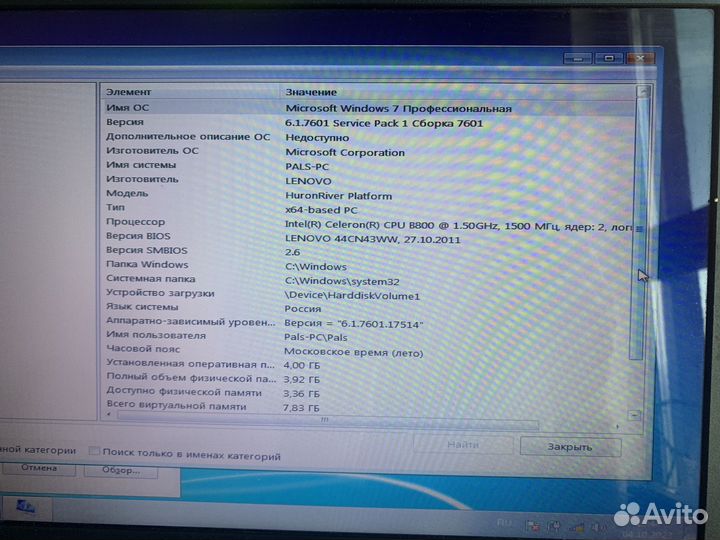The width and height of the screenshot is (720, 540).
Task: Click "Полный объем физической па..." row
Action: click(369, 378)
